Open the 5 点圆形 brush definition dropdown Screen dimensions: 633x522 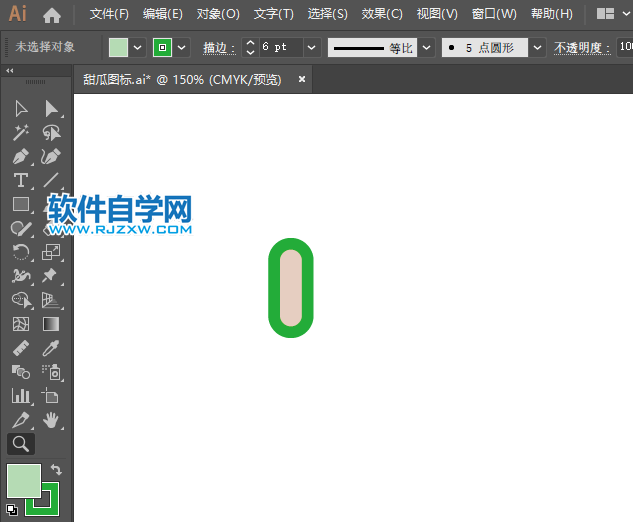537,48
